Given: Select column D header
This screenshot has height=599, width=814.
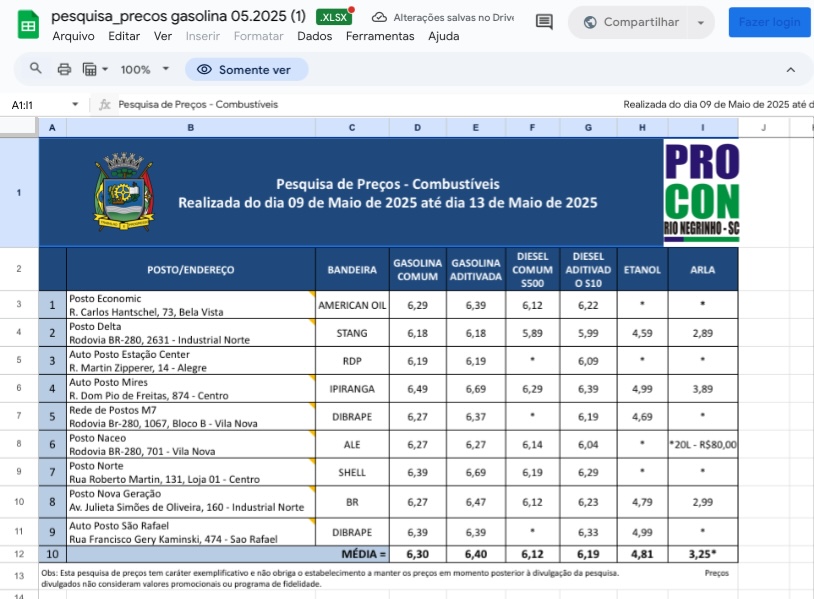Looking at the screenshot, I should click(417, 127).
